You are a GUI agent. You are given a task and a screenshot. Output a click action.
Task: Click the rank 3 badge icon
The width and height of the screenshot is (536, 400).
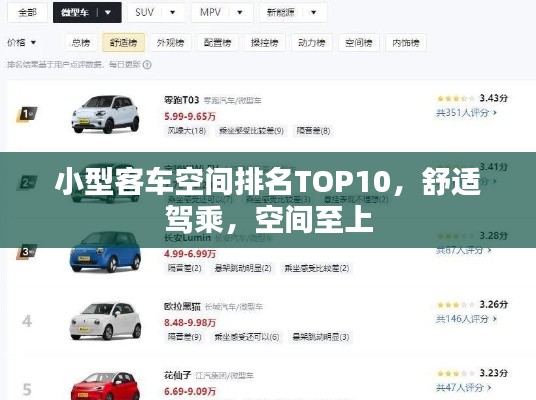pyautogui.click(x=26, y=252)
